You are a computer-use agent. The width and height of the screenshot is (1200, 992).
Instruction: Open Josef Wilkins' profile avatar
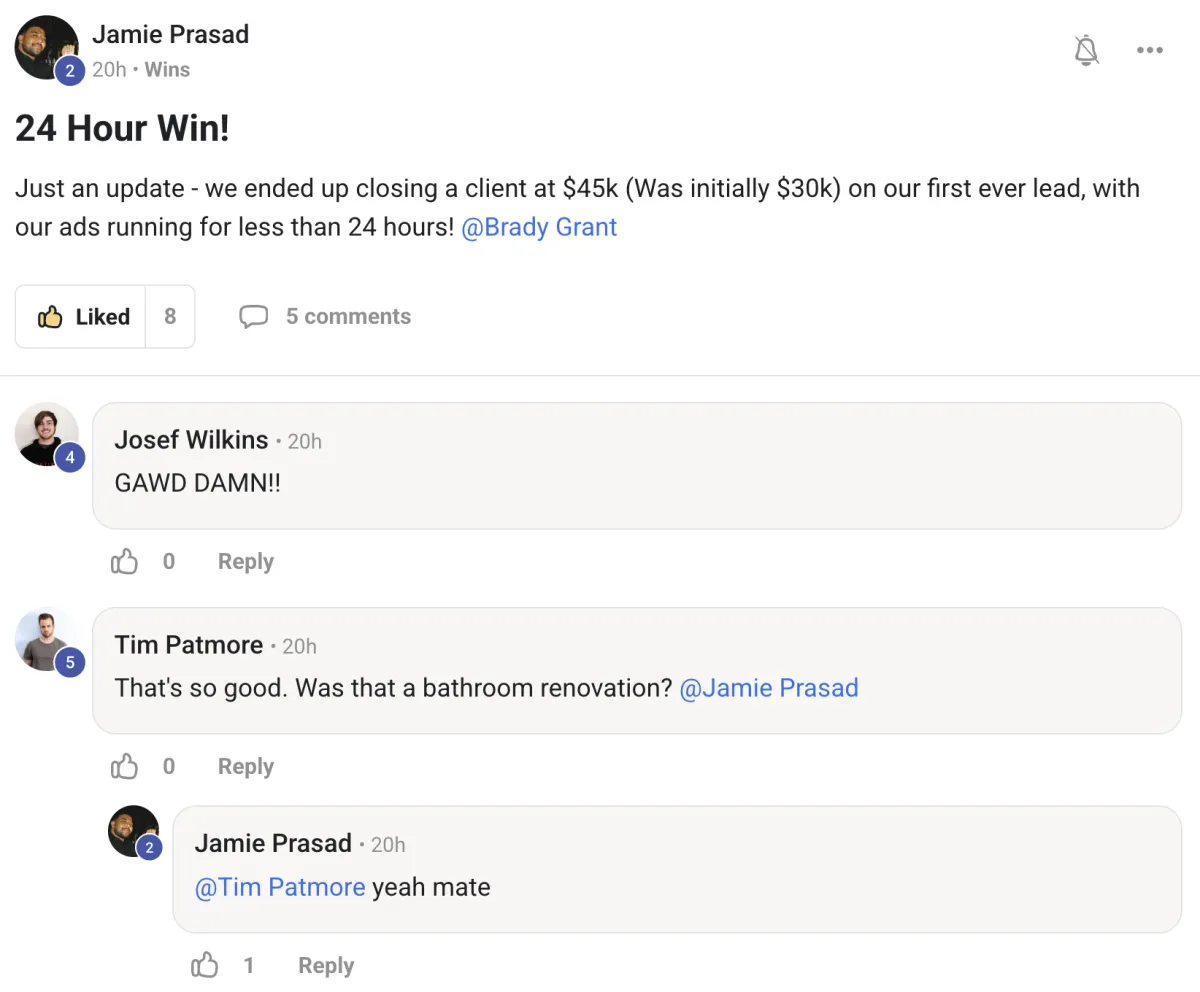click(x=46, y=434)
